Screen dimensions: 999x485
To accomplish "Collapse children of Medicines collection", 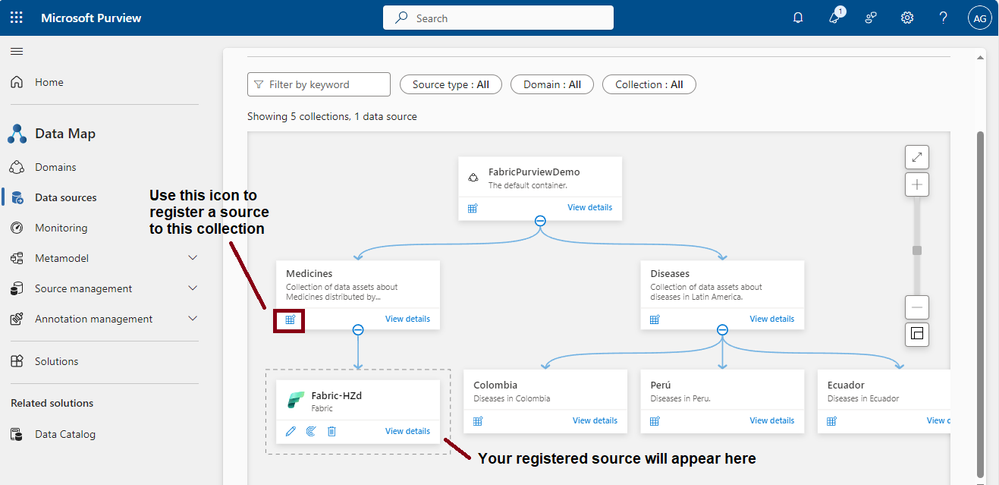I will click(x=358, y=329).
